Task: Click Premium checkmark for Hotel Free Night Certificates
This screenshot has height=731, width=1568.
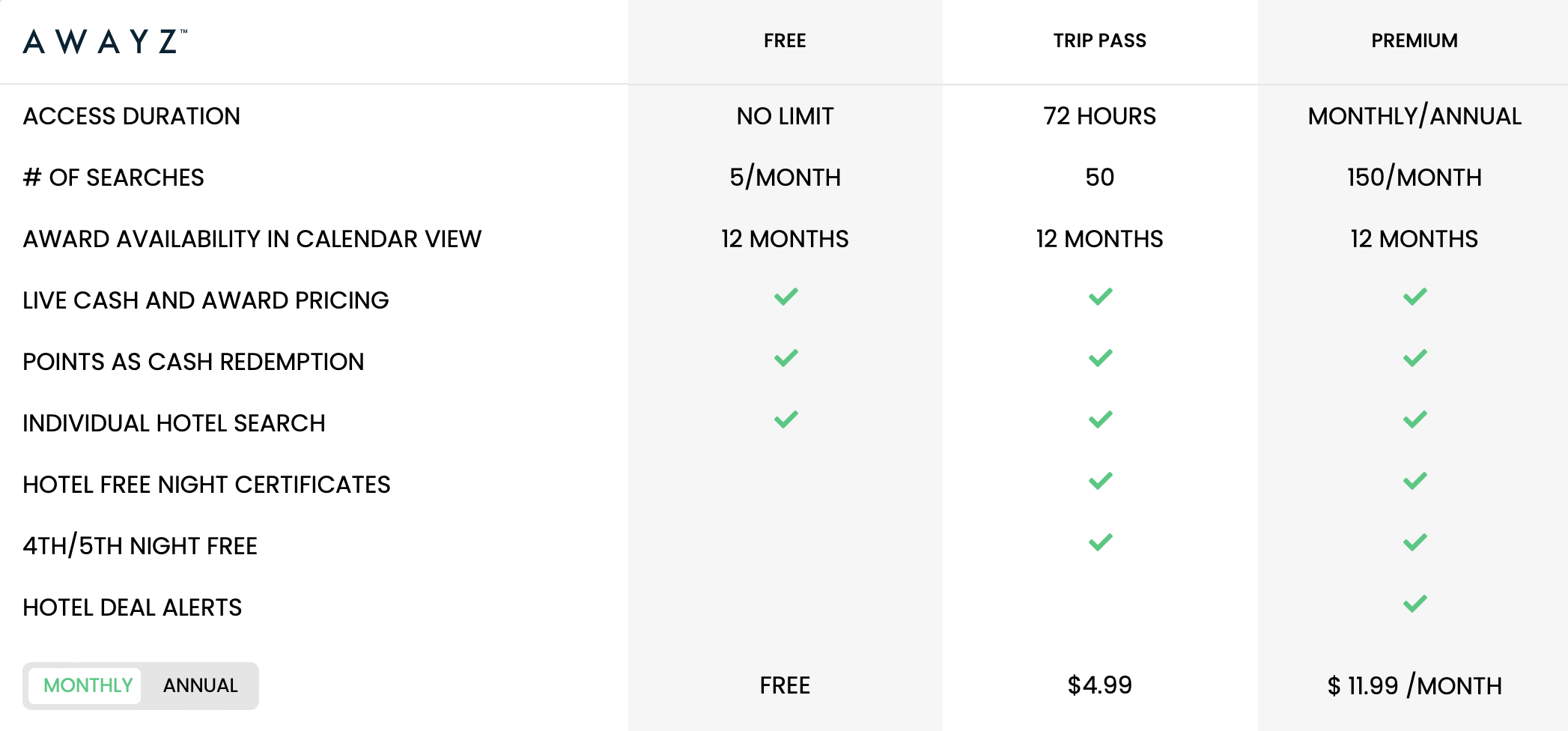Action: pyautogui.click(x=1415, y=481)
